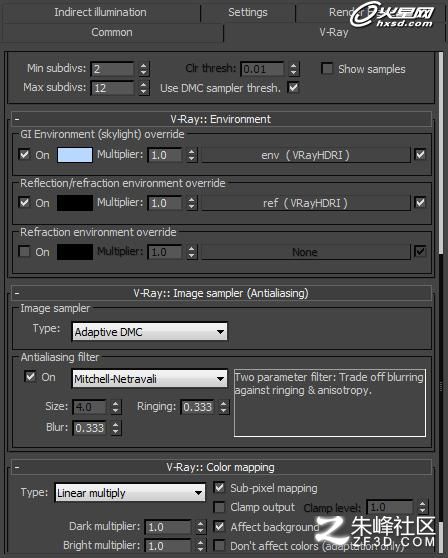The image size is (448, 558).
Task: Collapse the V-Ray Color mapping rollout
Action: click(221, 467)
